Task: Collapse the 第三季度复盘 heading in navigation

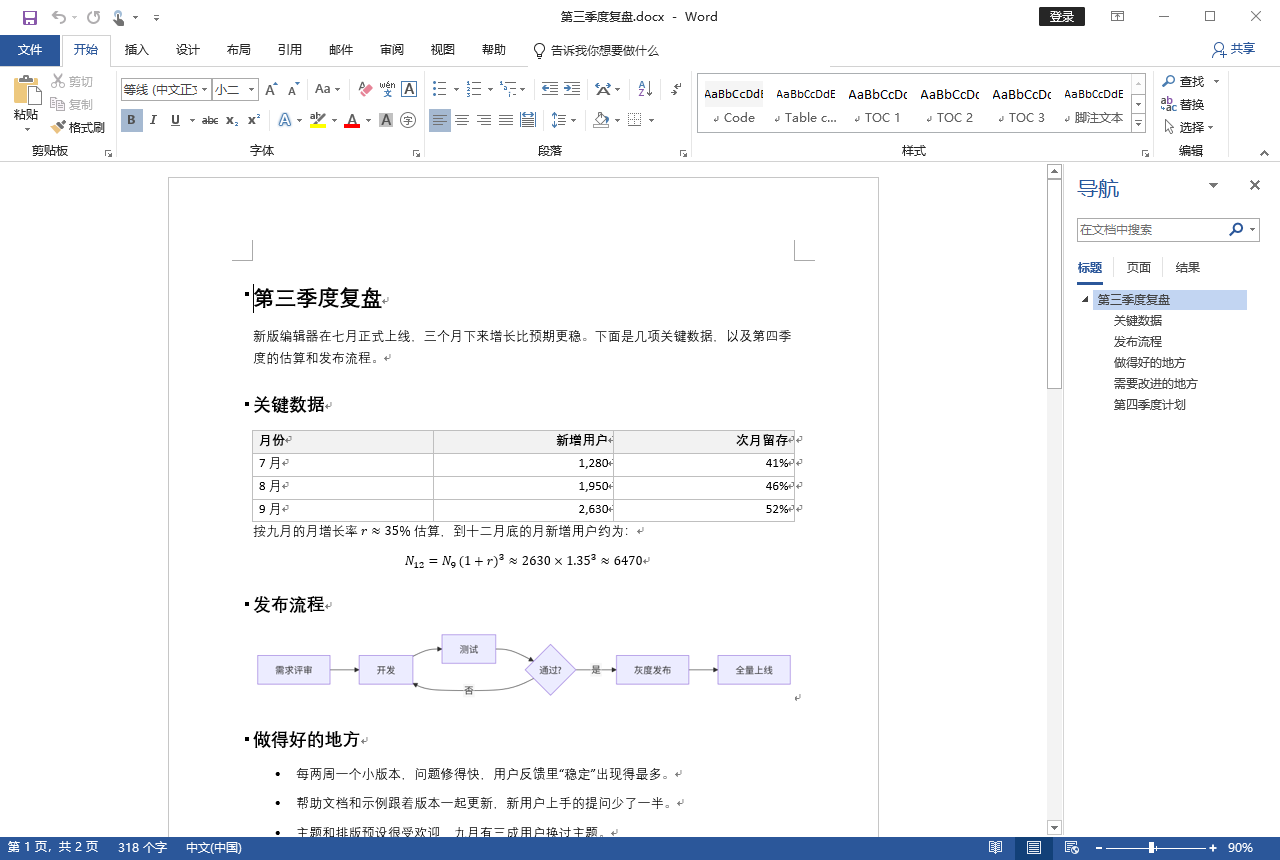Action: pos(1085,300)
